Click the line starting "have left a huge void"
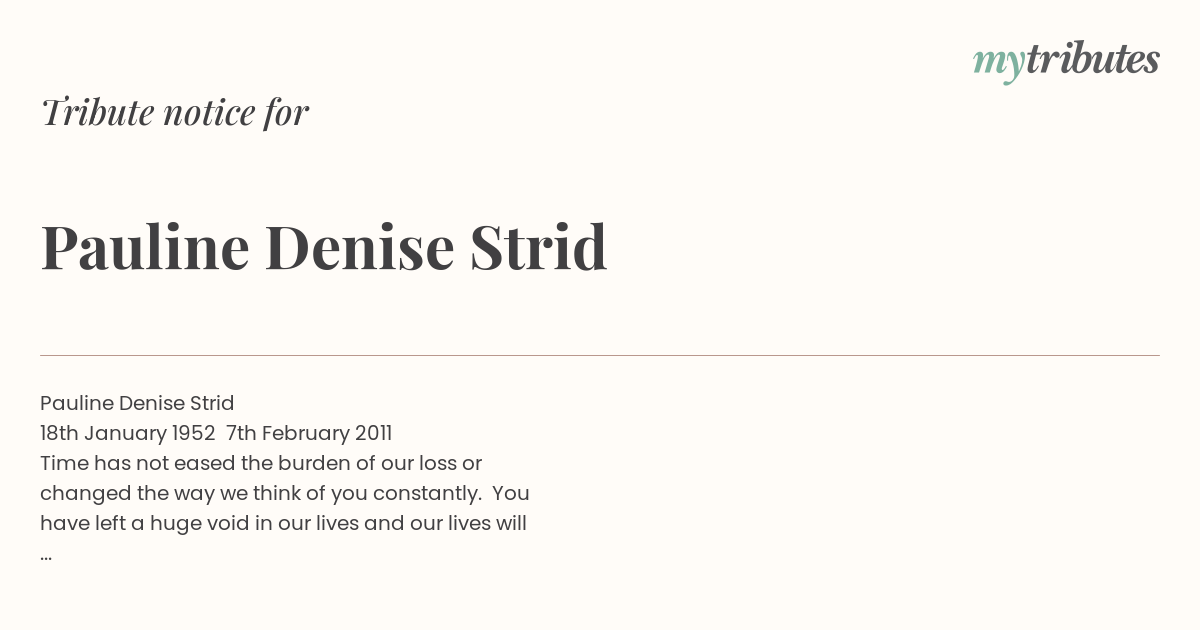This screenshot has height=630, width=1200. (283, 523)
